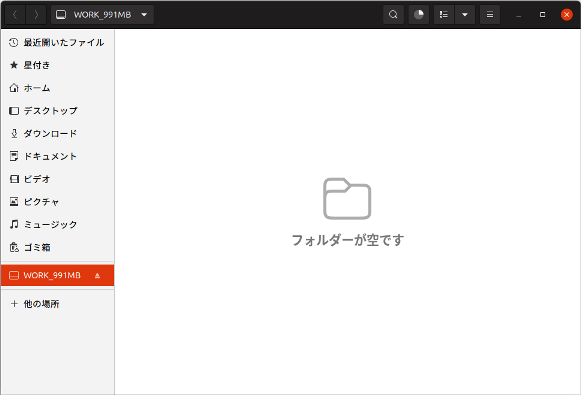This screenshot has width=581, height=395.
Task: Open ミュージック folder
Action: [58, 225]
